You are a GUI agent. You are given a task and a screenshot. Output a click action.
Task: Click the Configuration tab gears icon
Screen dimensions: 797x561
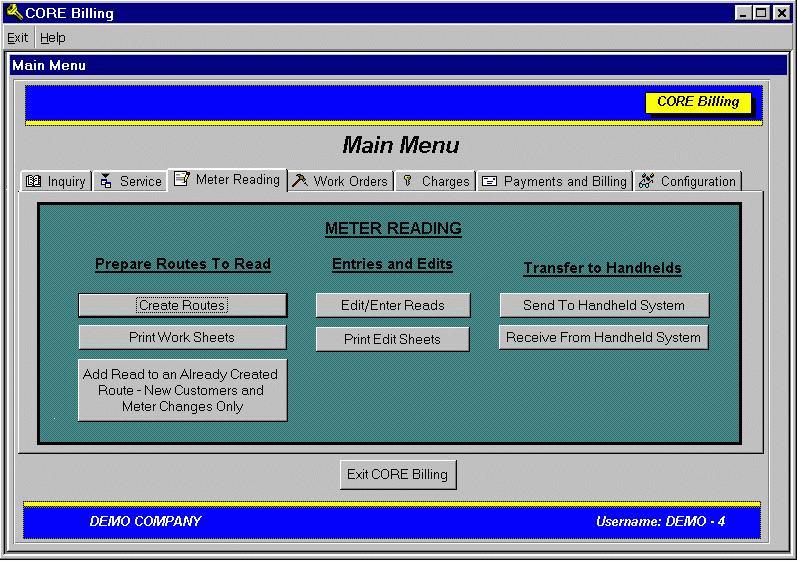click(646, 180)
